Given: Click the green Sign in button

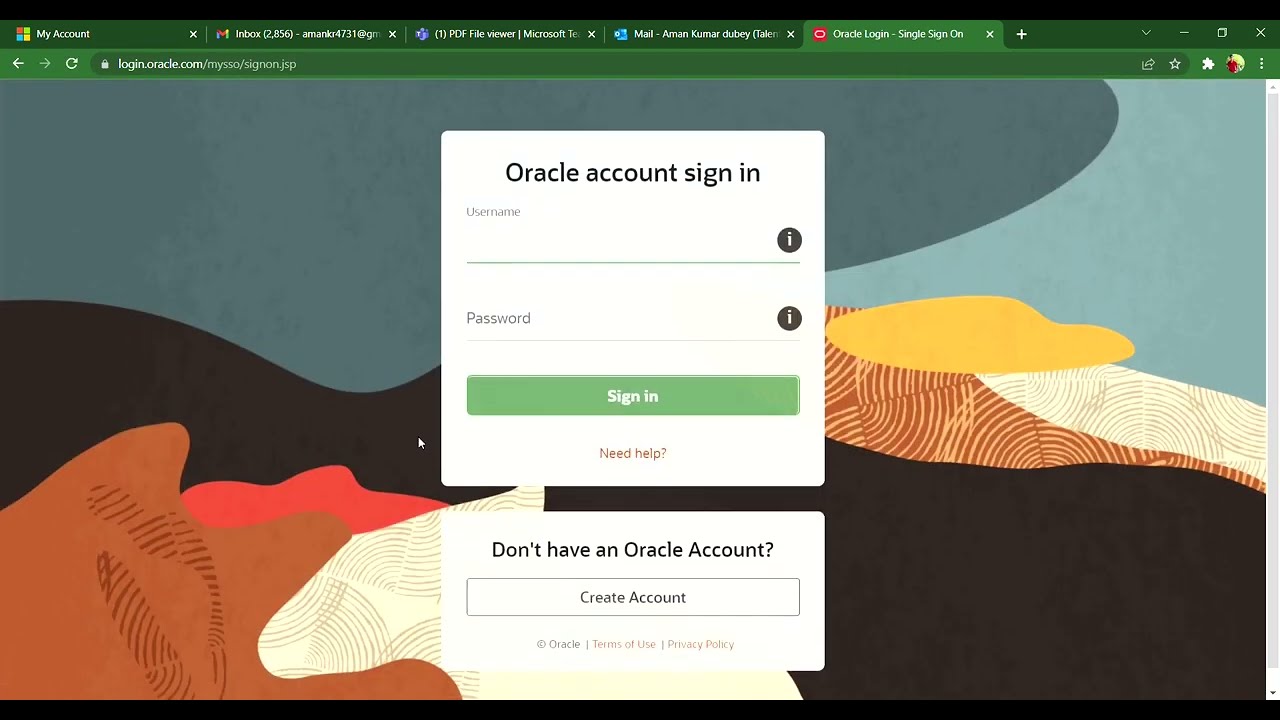Looking at the screenshot, I should tap(633, 396).
